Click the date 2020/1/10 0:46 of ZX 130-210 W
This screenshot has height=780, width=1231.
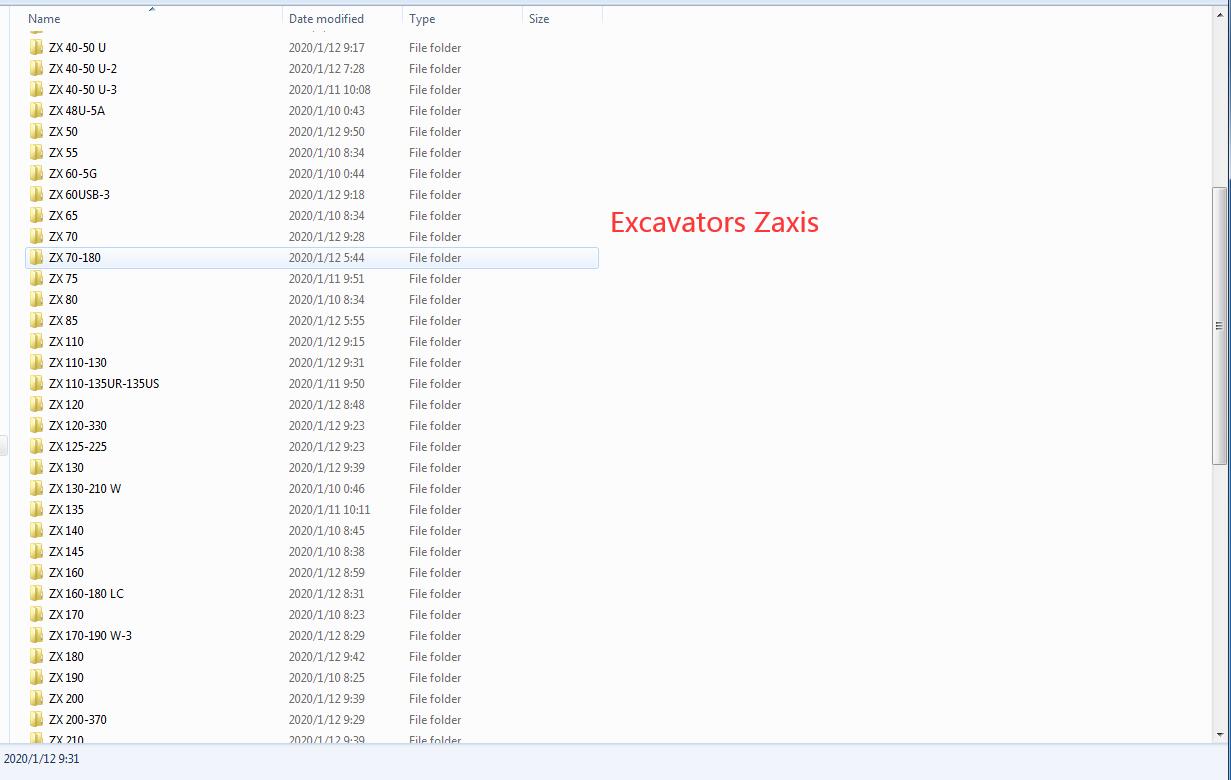pos(326,488)
